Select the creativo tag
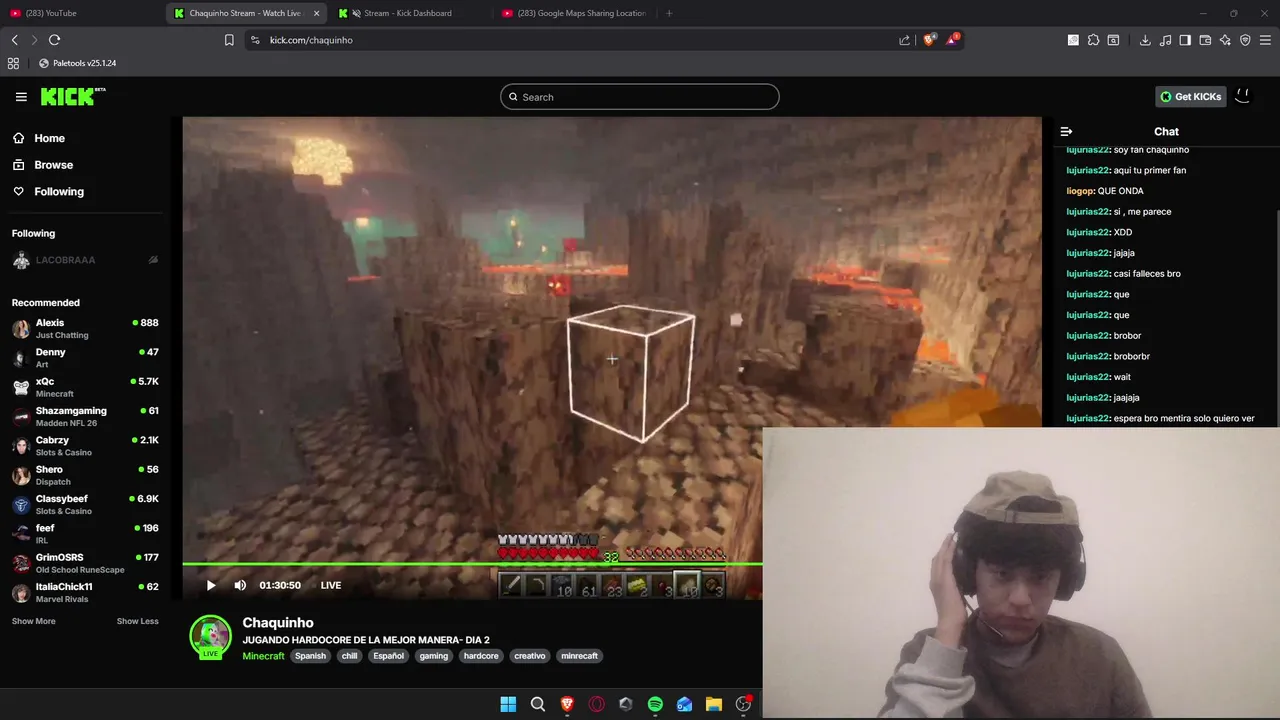 coord(529,656)
